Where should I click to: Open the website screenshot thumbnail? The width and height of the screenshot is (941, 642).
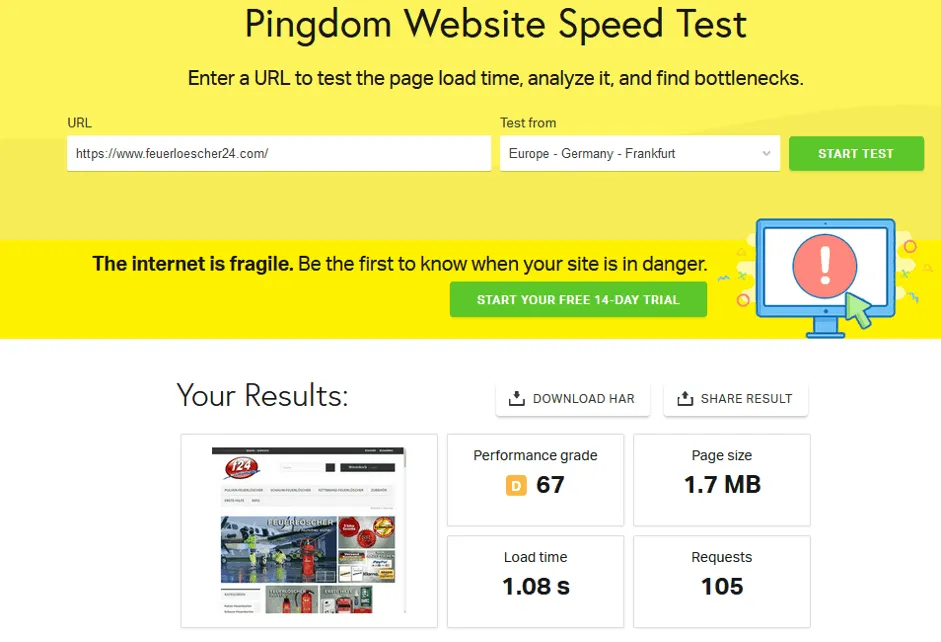[309, 531]
